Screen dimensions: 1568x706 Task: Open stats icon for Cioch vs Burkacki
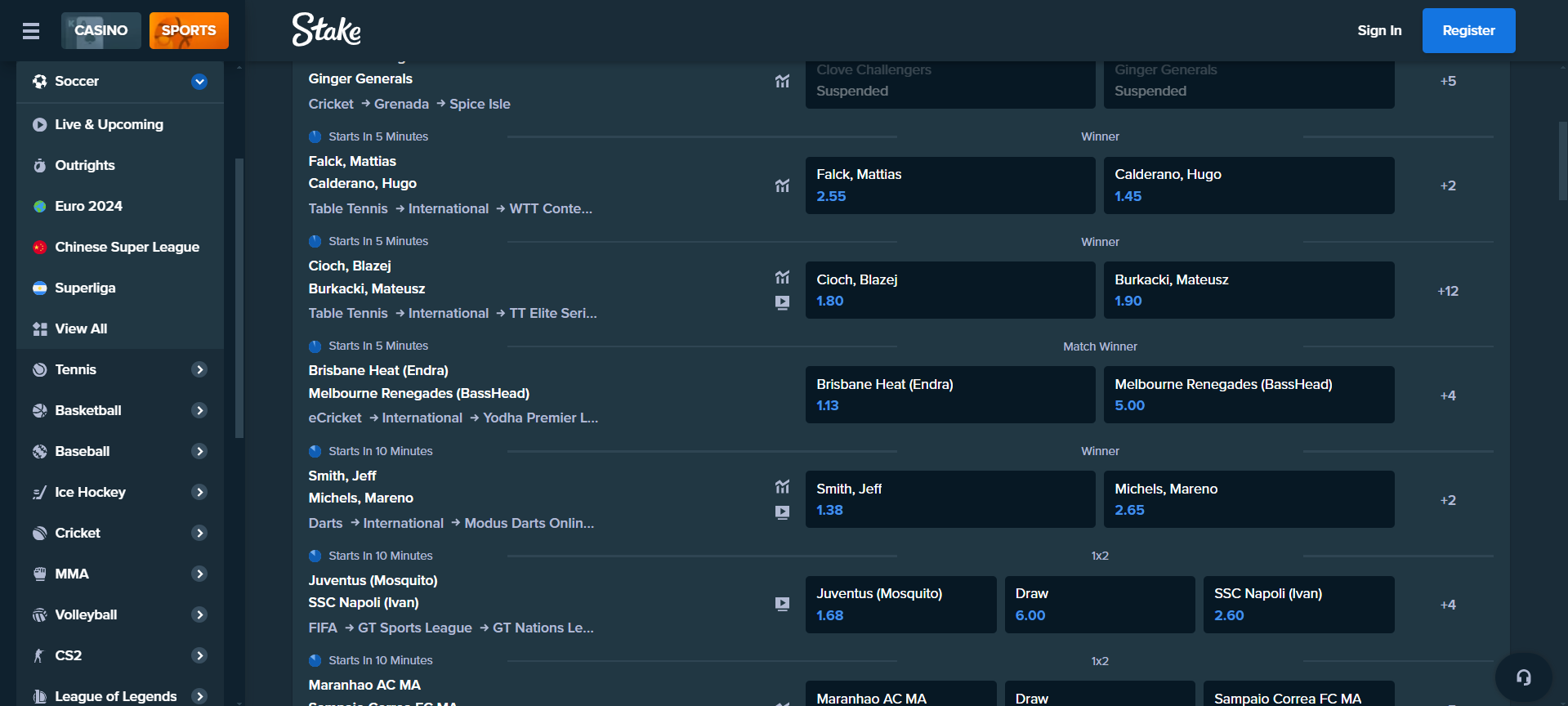pos(782,277)
